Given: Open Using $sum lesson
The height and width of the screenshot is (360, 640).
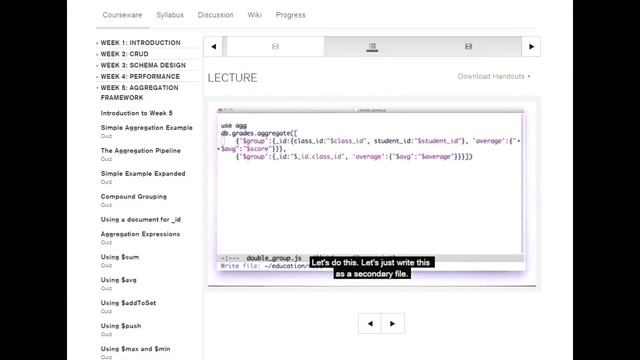Looking at the screenshot, I should (120, 257).
